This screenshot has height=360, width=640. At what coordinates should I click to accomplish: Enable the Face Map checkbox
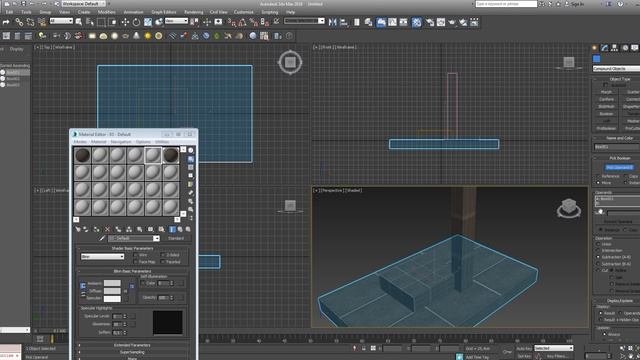point(136,262)
